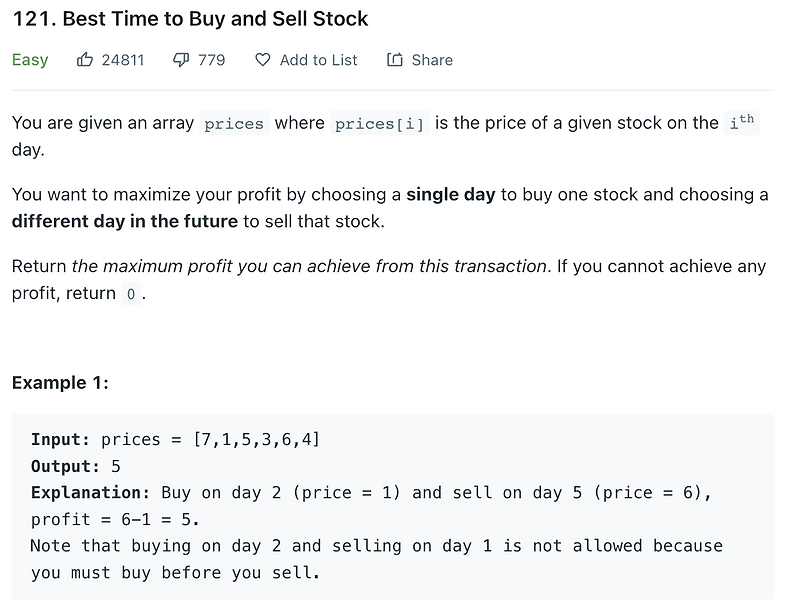
Task: Click the thumbs-up like icon
Action: [x=85, y=60]
